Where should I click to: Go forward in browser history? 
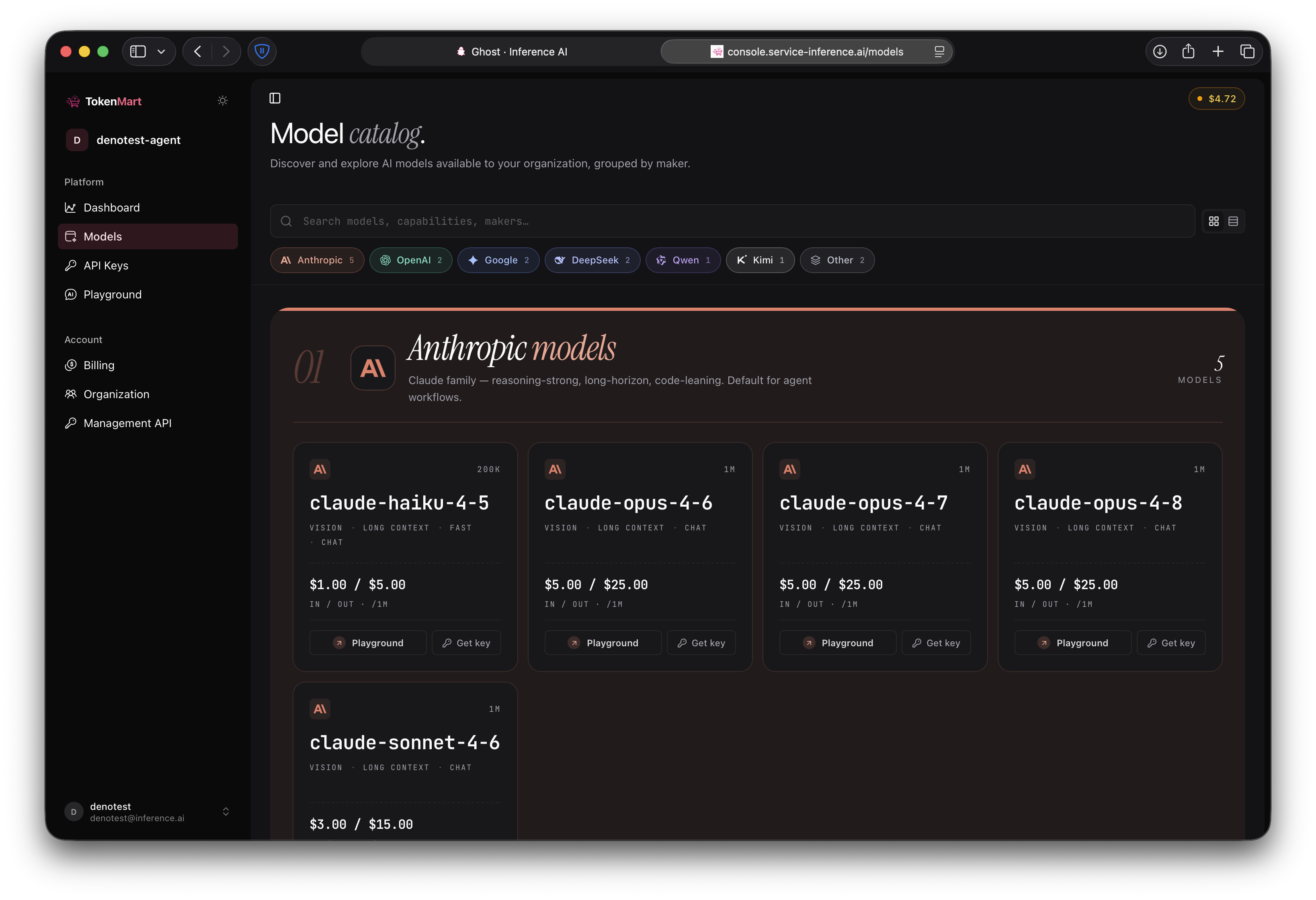(226, 51)
